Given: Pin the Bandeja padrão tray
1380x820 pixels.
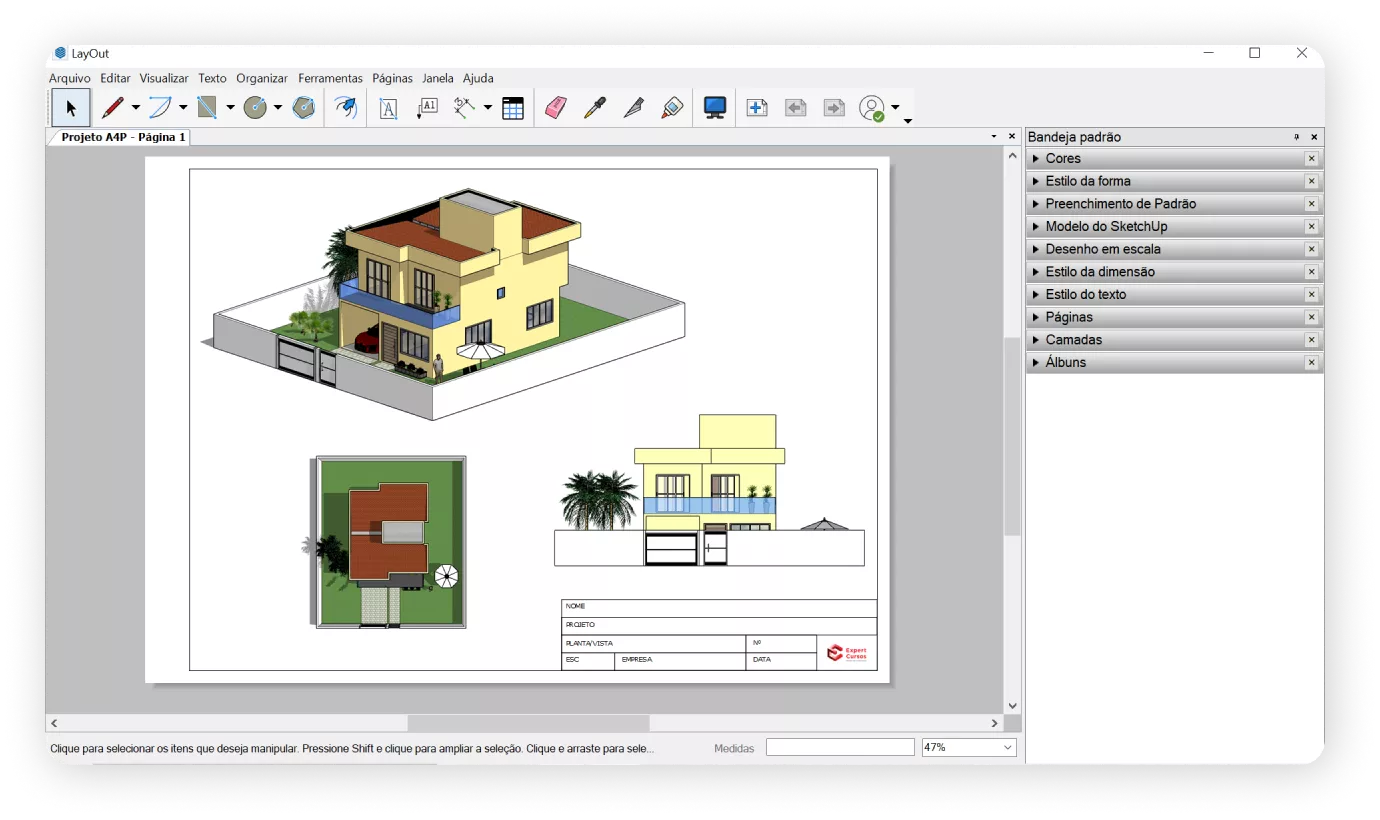Looking at the screenshot, I should (1296, 137).
